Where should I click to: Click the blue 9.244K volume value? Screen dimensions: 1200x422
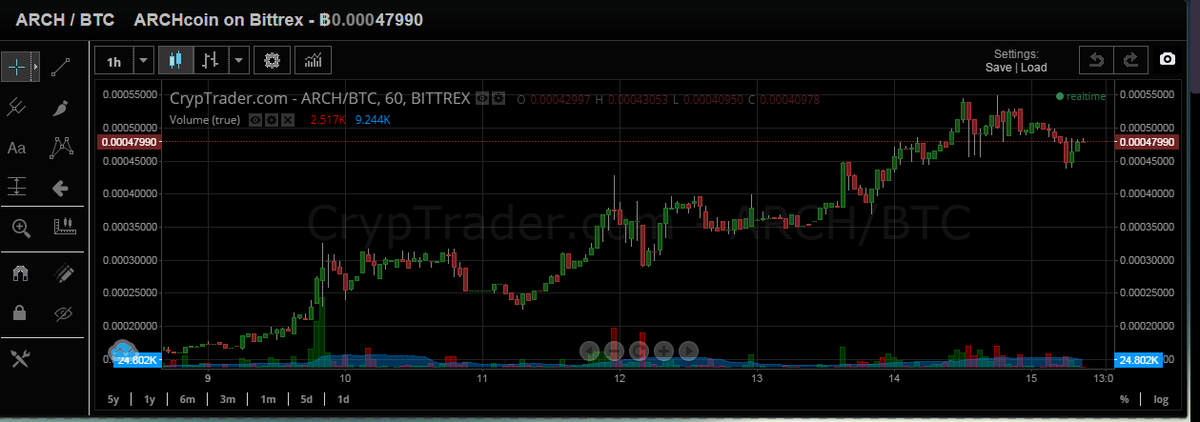[372, 120]
